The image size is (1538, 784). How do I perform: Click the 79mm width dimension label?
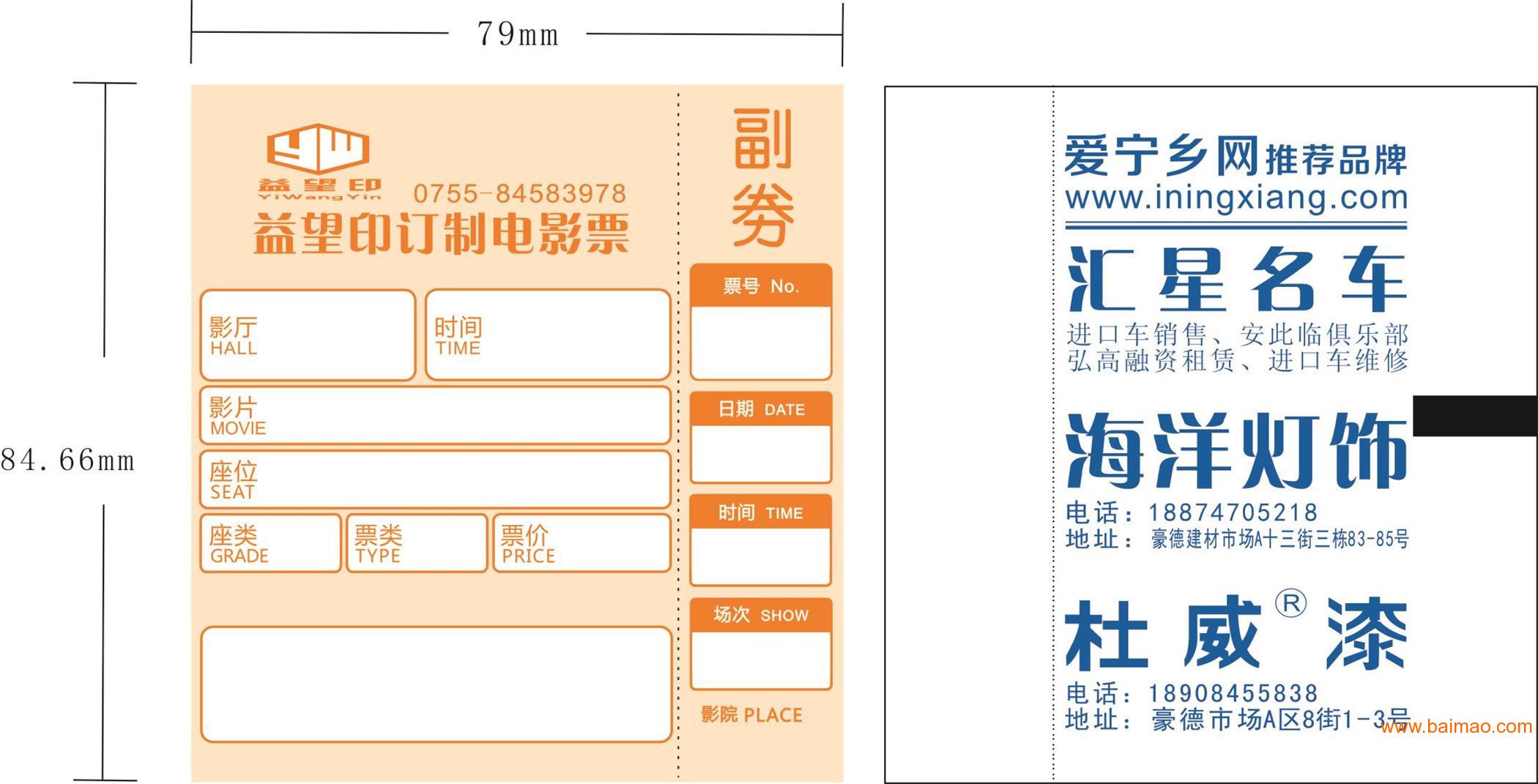point(518,34)
